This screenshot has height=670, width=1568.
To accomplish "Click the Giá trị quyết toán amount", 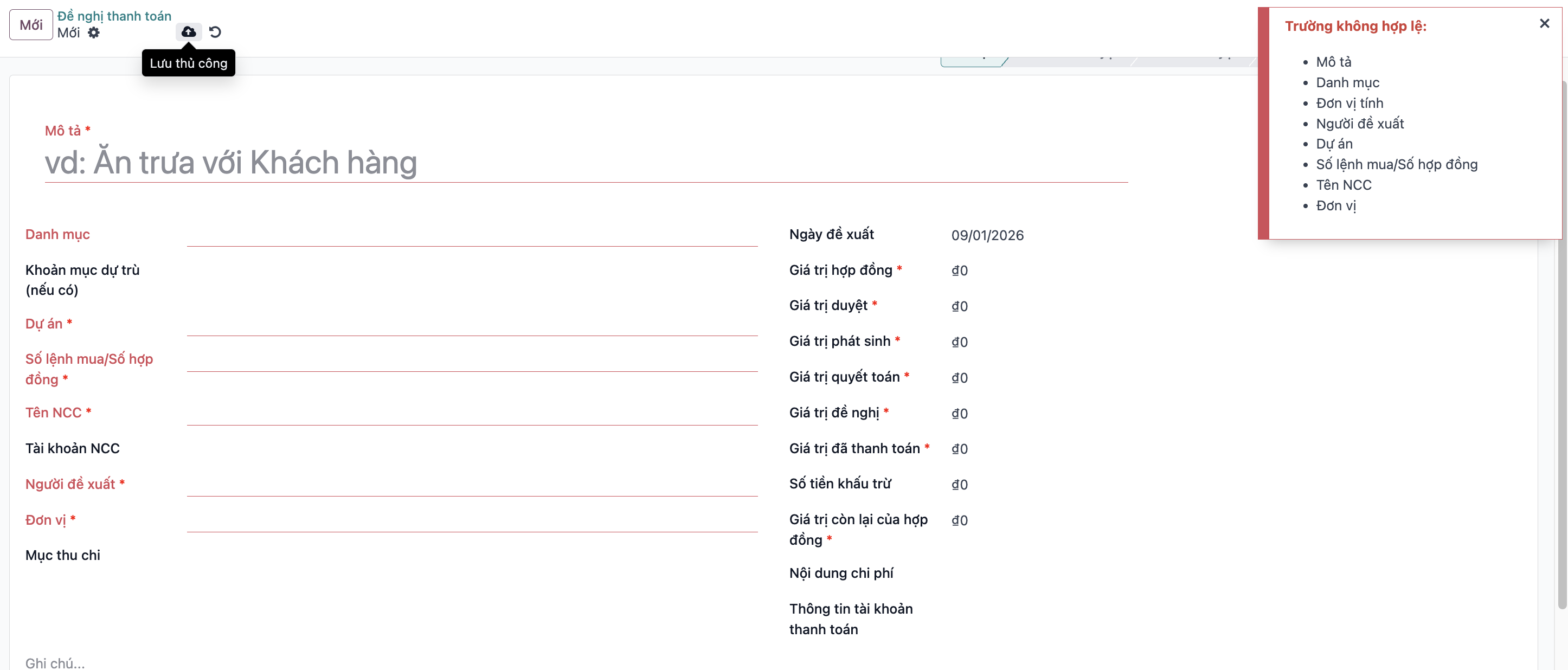I will point(960,378).
